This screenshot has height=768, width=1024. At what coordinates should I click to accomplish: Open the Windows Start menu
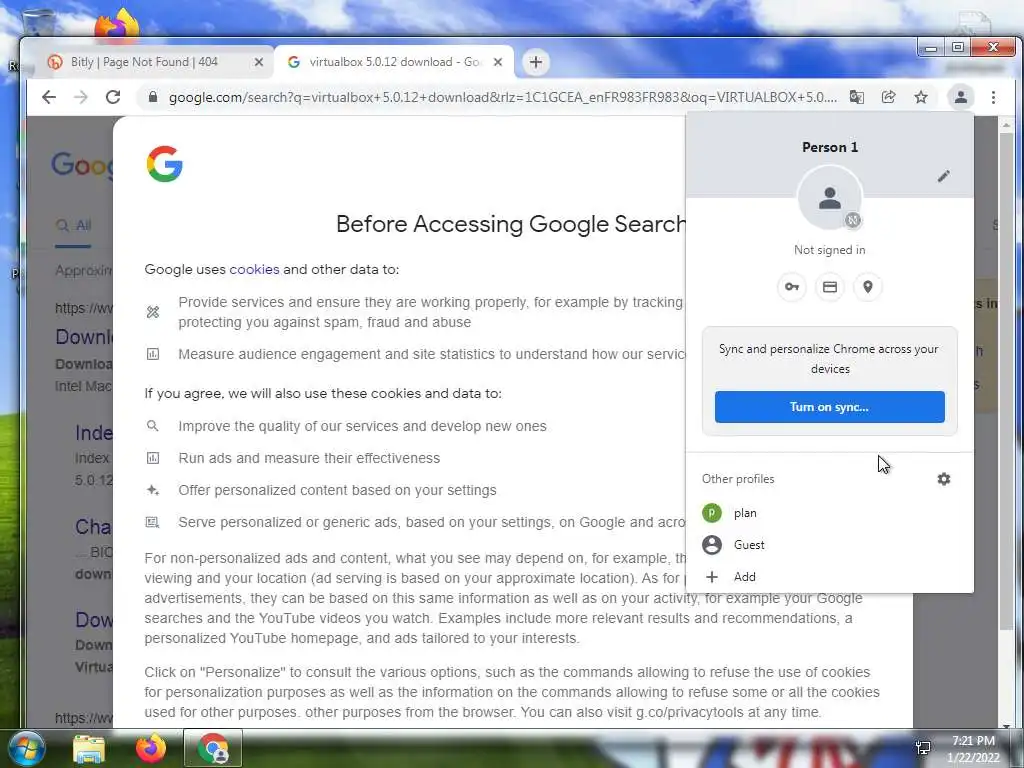[26, 748]
